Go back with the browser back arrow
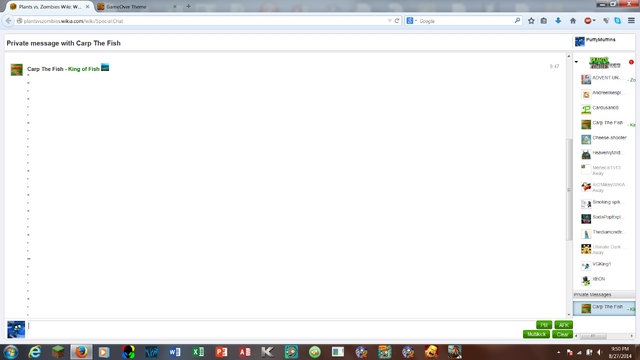The height and width of the screenshot is (360, 640). pyautogui.click(x=9, y=21)
